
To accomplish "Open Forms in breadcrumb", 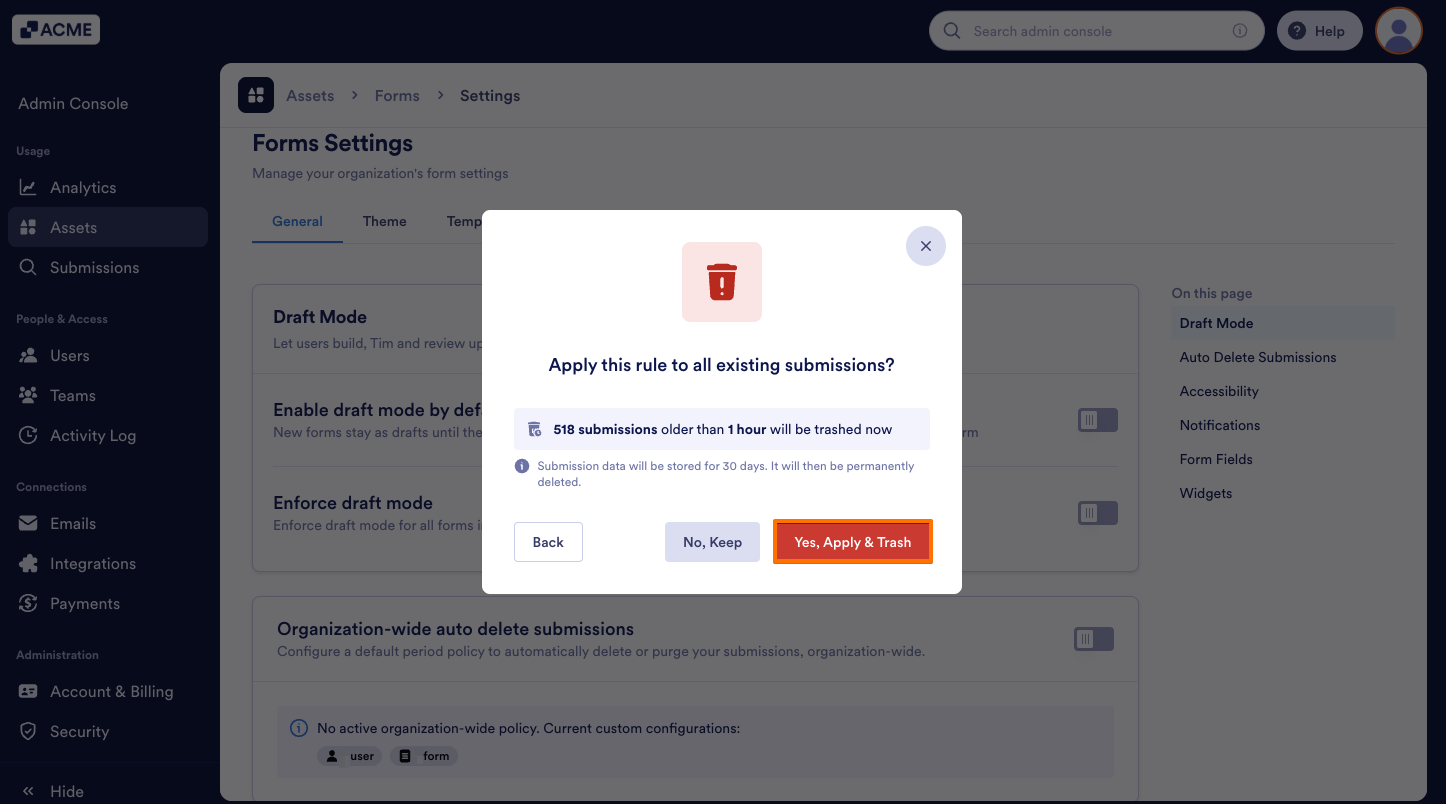I will (397, 95).
